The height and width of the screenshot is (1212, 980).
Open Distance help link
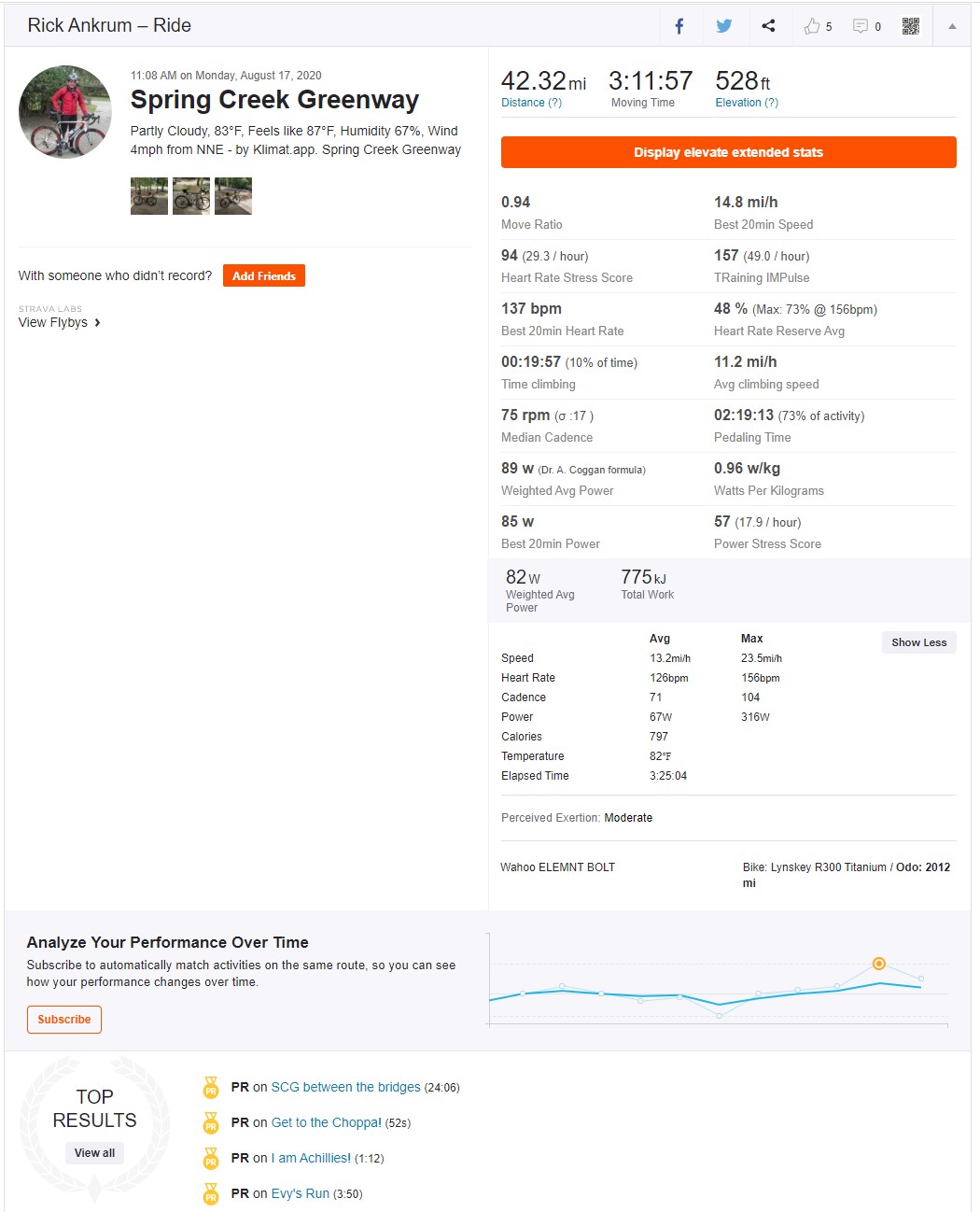pos(531,103)
